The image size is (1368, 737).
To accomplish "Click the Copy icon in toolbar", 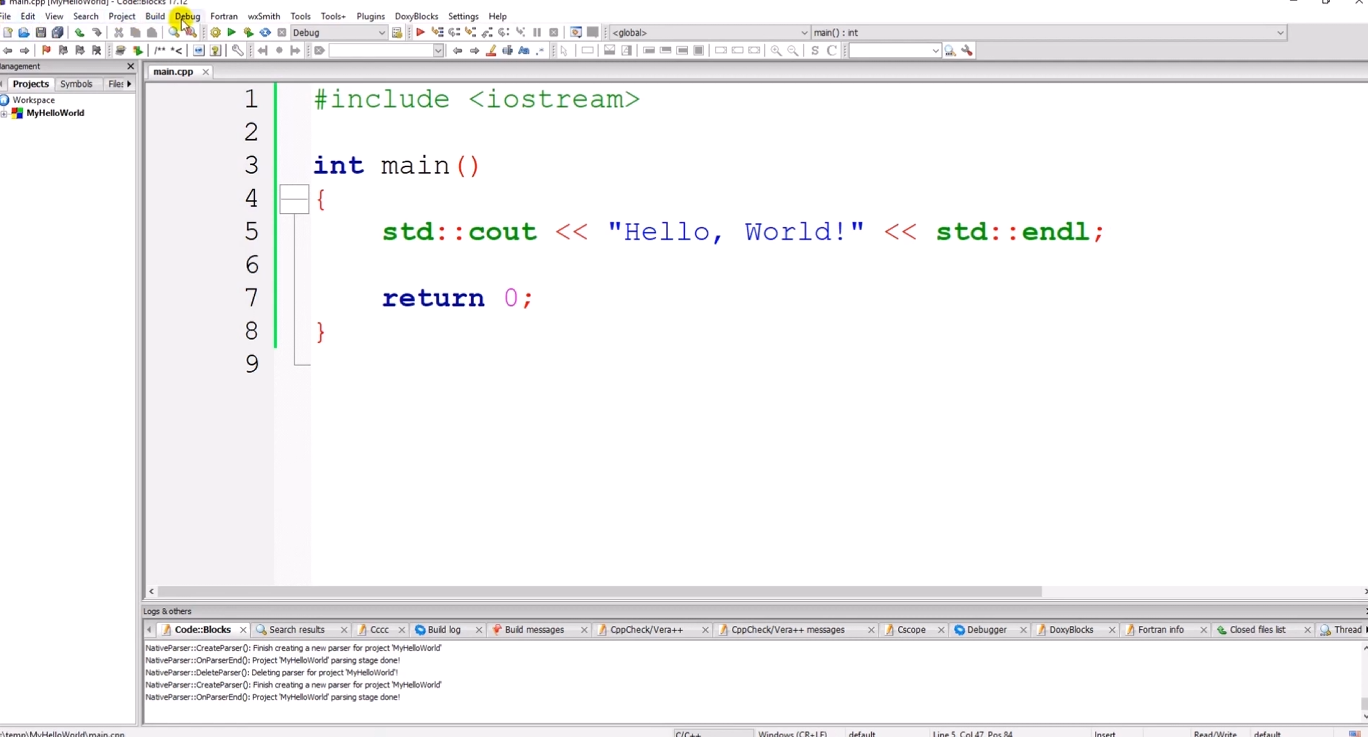I will 136,33.
